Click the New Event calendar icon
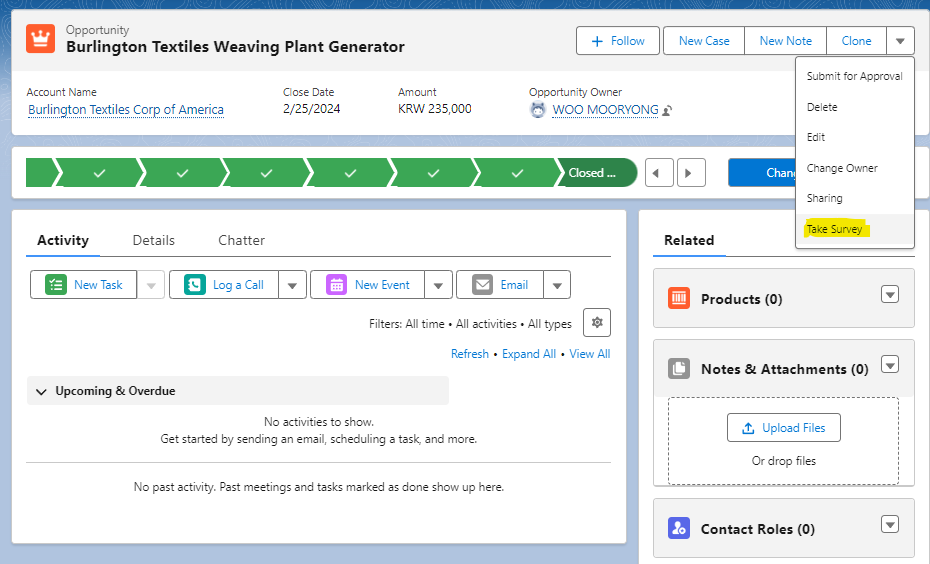This screenshot has width=930, height=564. pos(336,285)
